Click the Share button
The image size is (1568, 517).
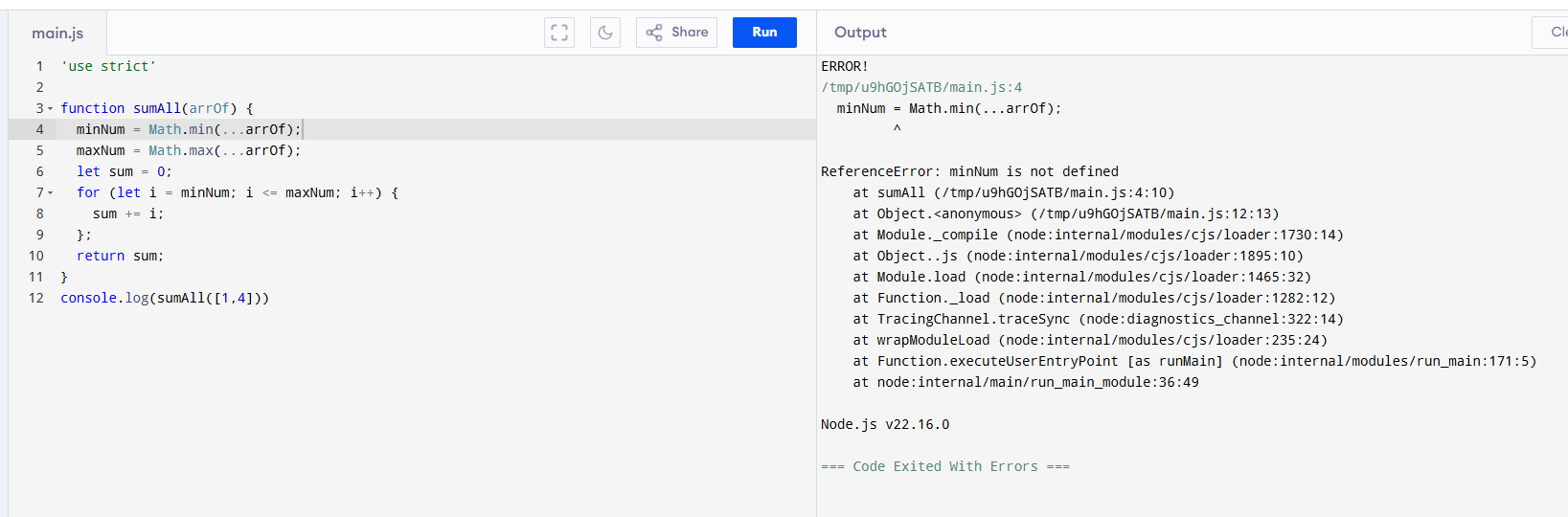pos(676,33)
